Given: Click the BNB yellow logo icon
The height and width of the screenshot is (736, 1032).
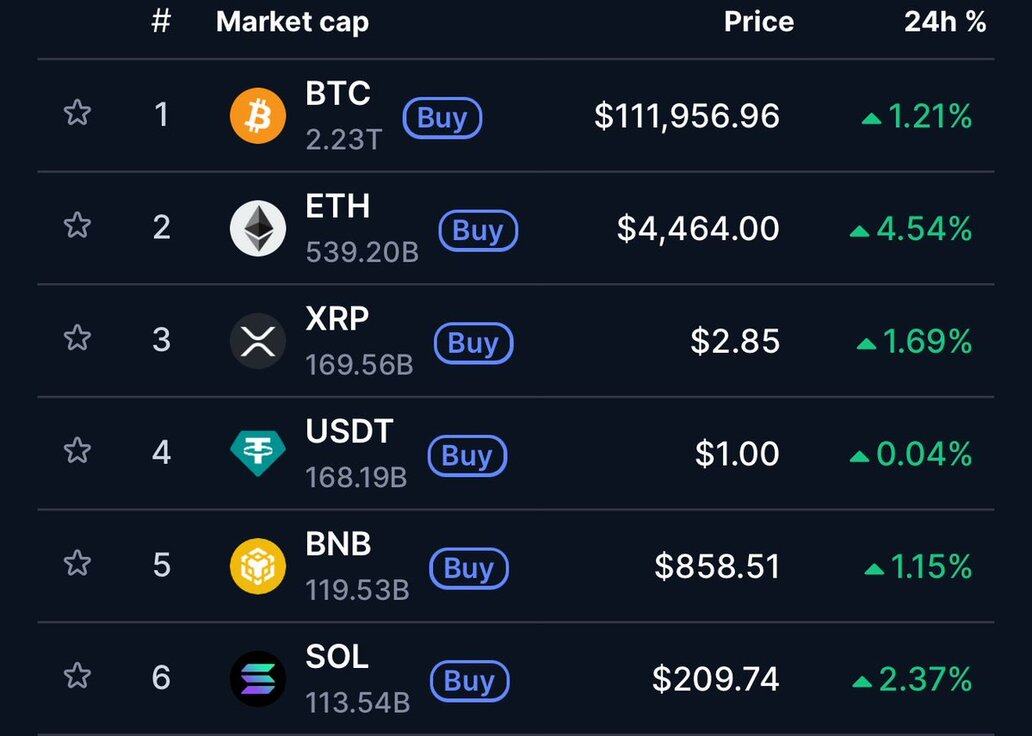Looking at the screenshot, I should coord(258,566).
